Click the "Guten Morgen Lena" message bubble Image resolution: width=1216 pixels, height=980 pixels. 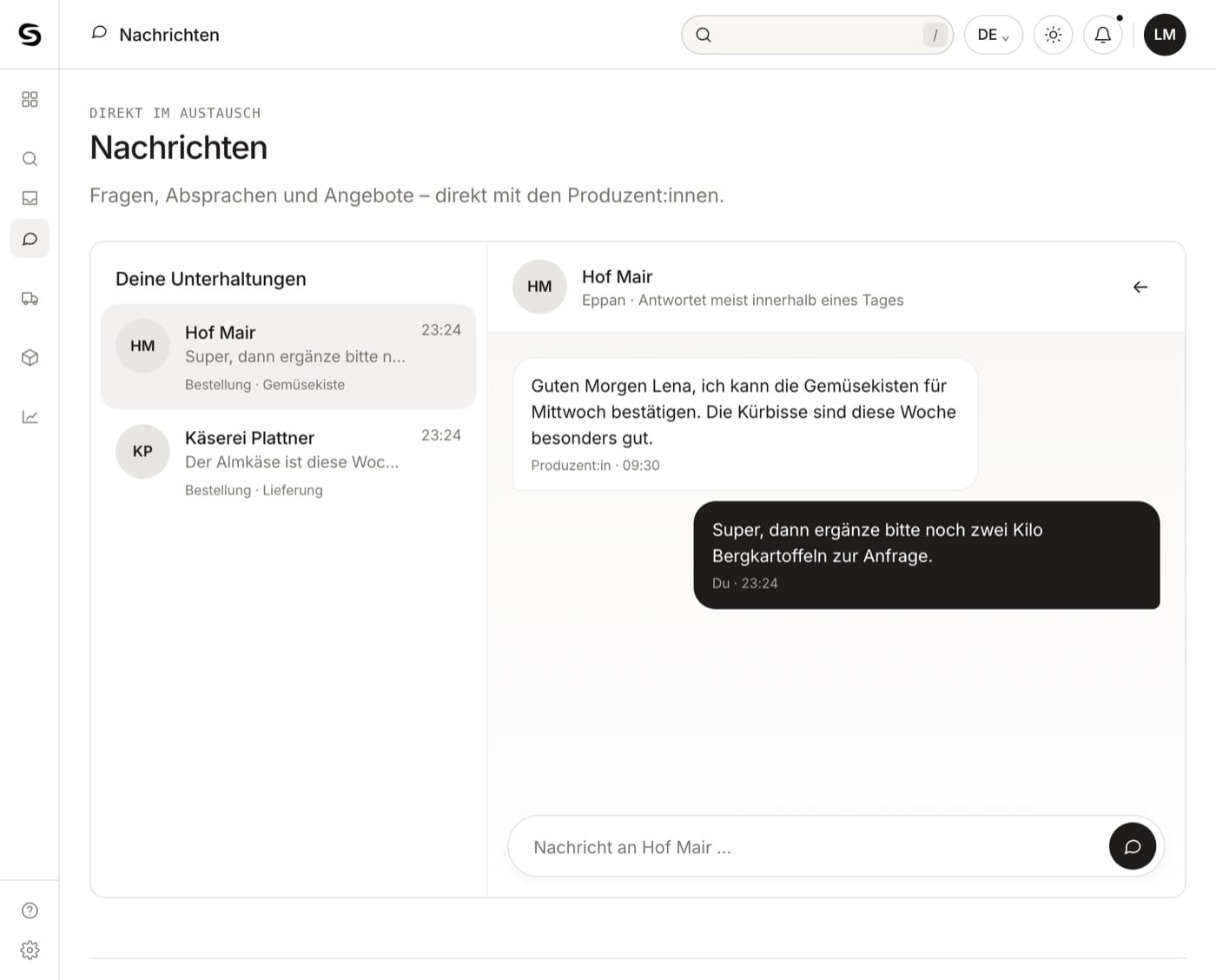pos(745,424)
